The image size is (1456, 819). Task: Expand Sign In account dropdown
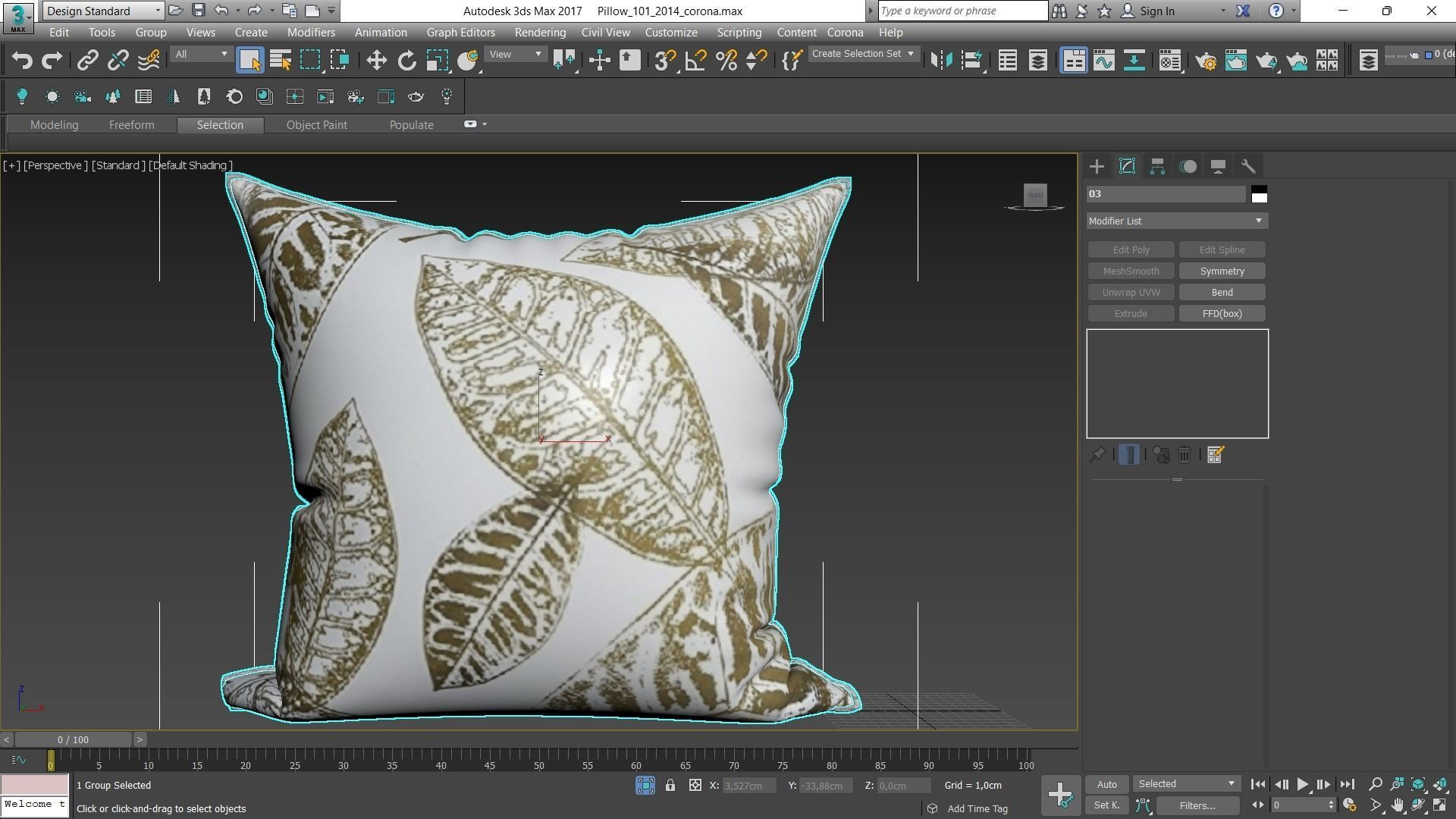tap(1222, 11)
